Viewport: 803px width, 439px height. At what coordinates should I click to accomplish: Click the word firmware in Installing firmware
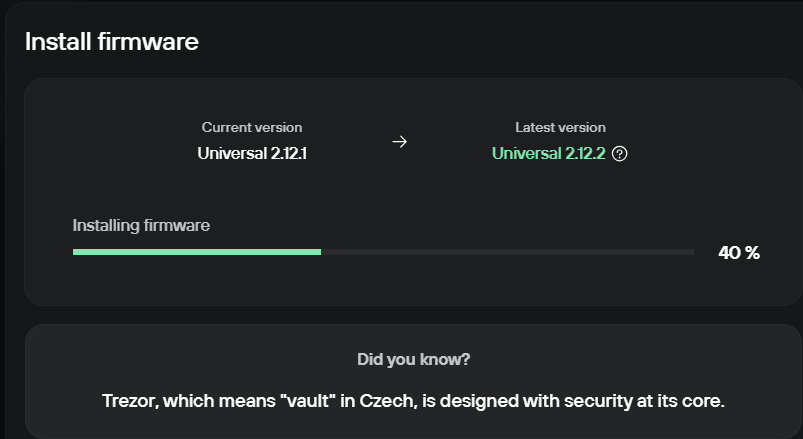click(x=177, y=225)
